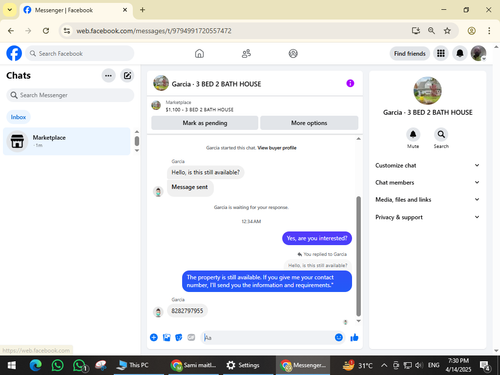Viewport: 500px width, 375px height.
Task: Bookmark this page with star icon
Action: [x=447, y=31]
